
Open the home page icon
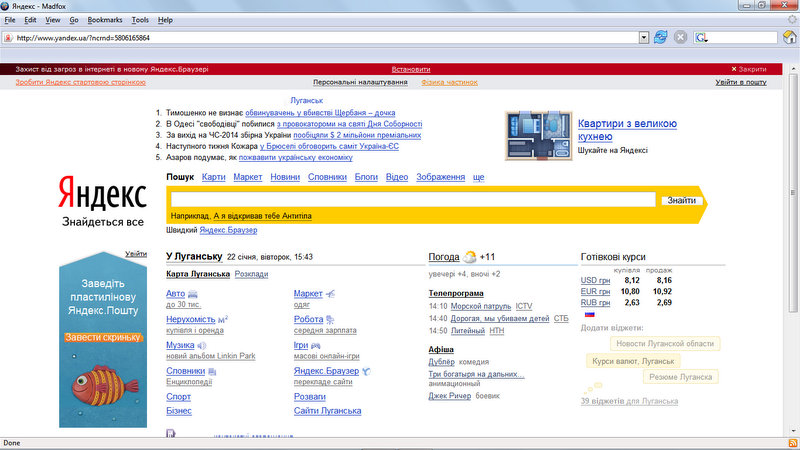click(x=789, y=37)
